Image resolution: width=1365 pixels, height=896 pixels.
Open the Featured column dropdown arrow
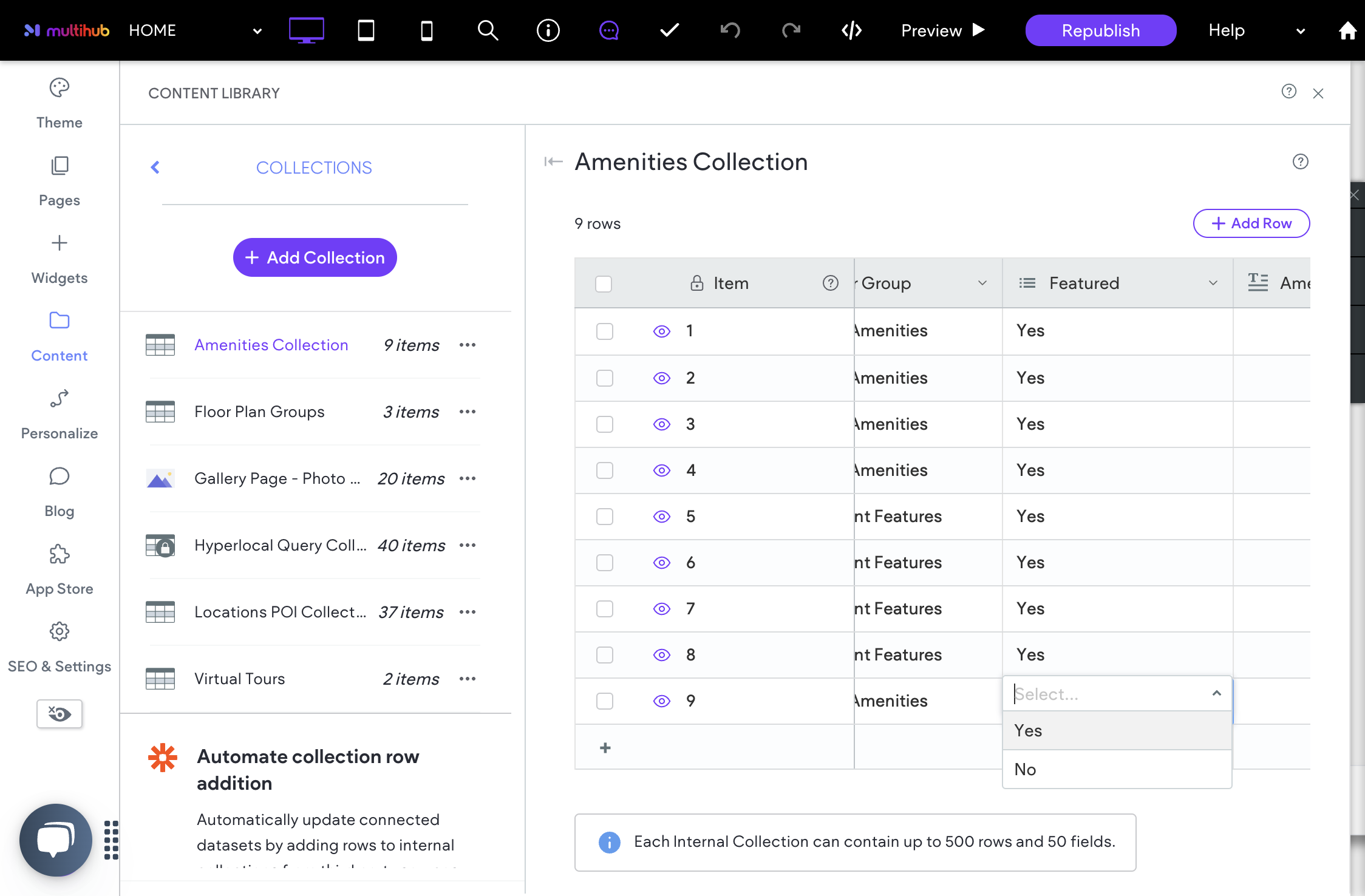[x=1213, y=283]
